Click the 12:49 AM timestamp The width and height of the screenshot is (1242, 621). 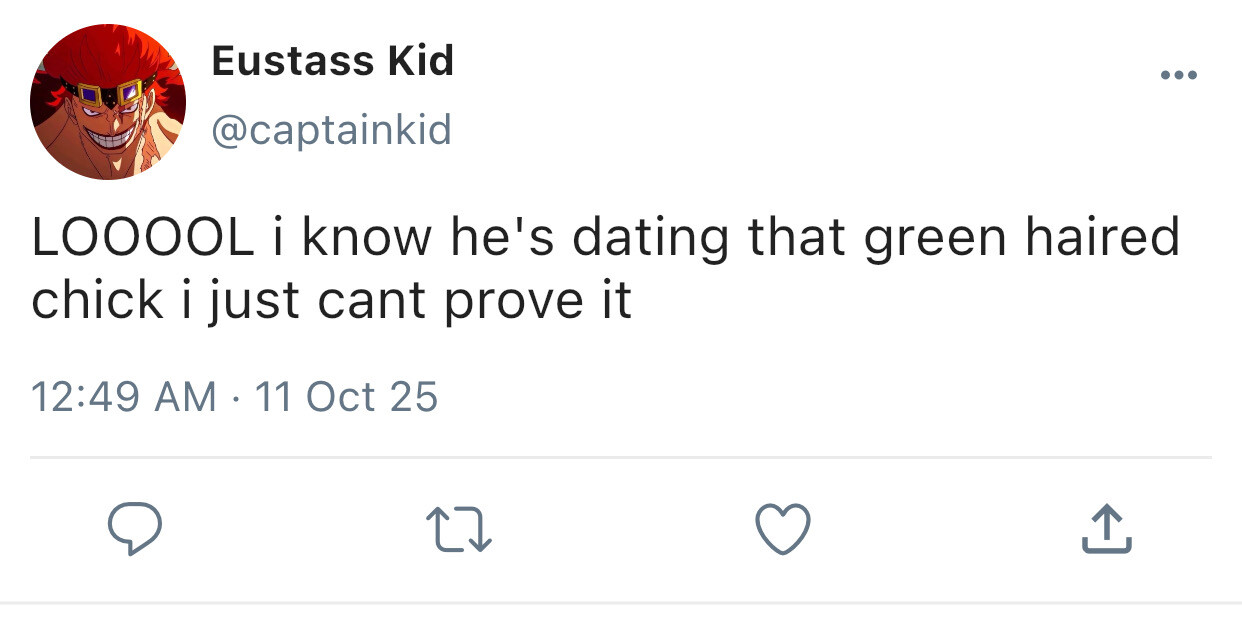coord(124,397)
